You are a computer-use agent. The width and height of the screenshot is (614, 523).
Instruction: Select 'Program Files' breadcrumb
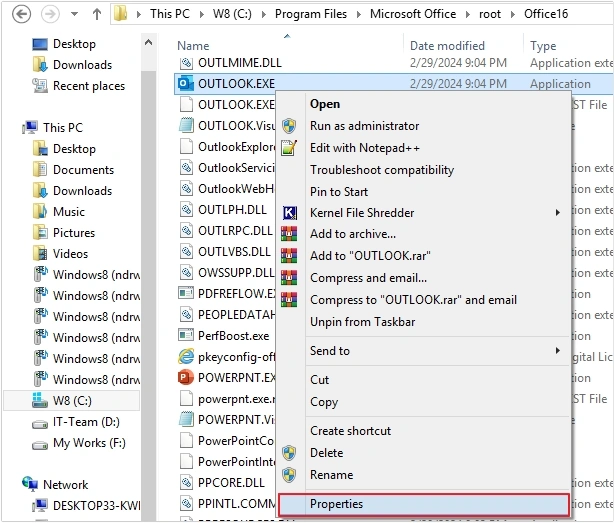coord(311,14)
